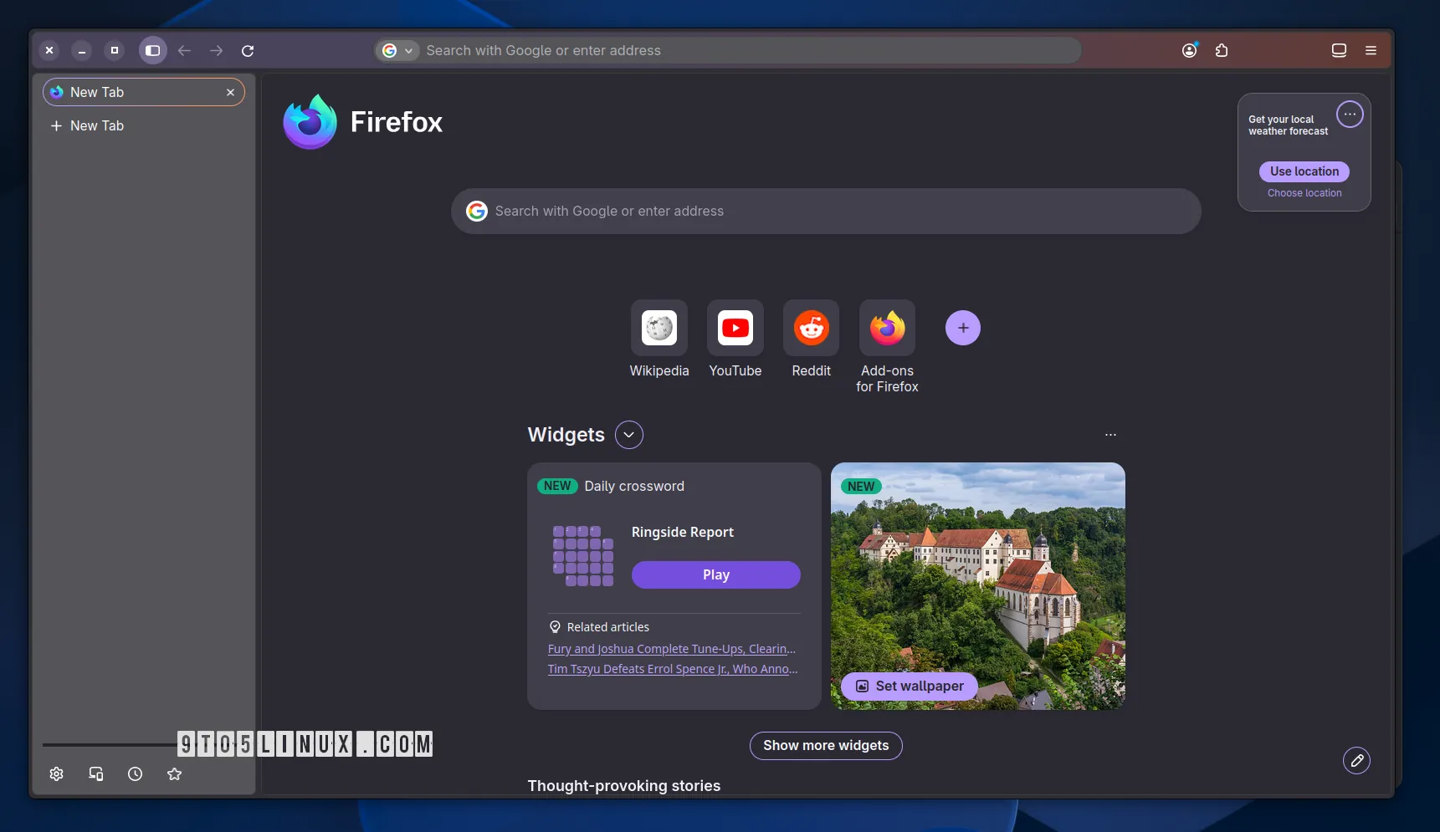This screenshot has width=1440, height=832.
Task: Click the page search box with Google
Action: tap(826, 211)
